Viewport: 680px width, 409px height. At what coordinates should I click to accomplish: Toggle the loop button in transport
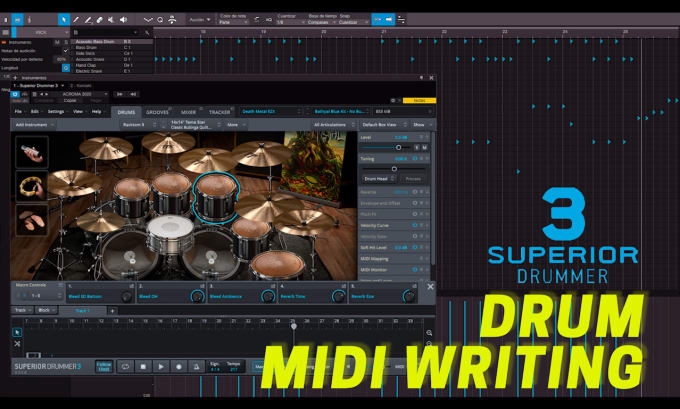pos(125,366)
